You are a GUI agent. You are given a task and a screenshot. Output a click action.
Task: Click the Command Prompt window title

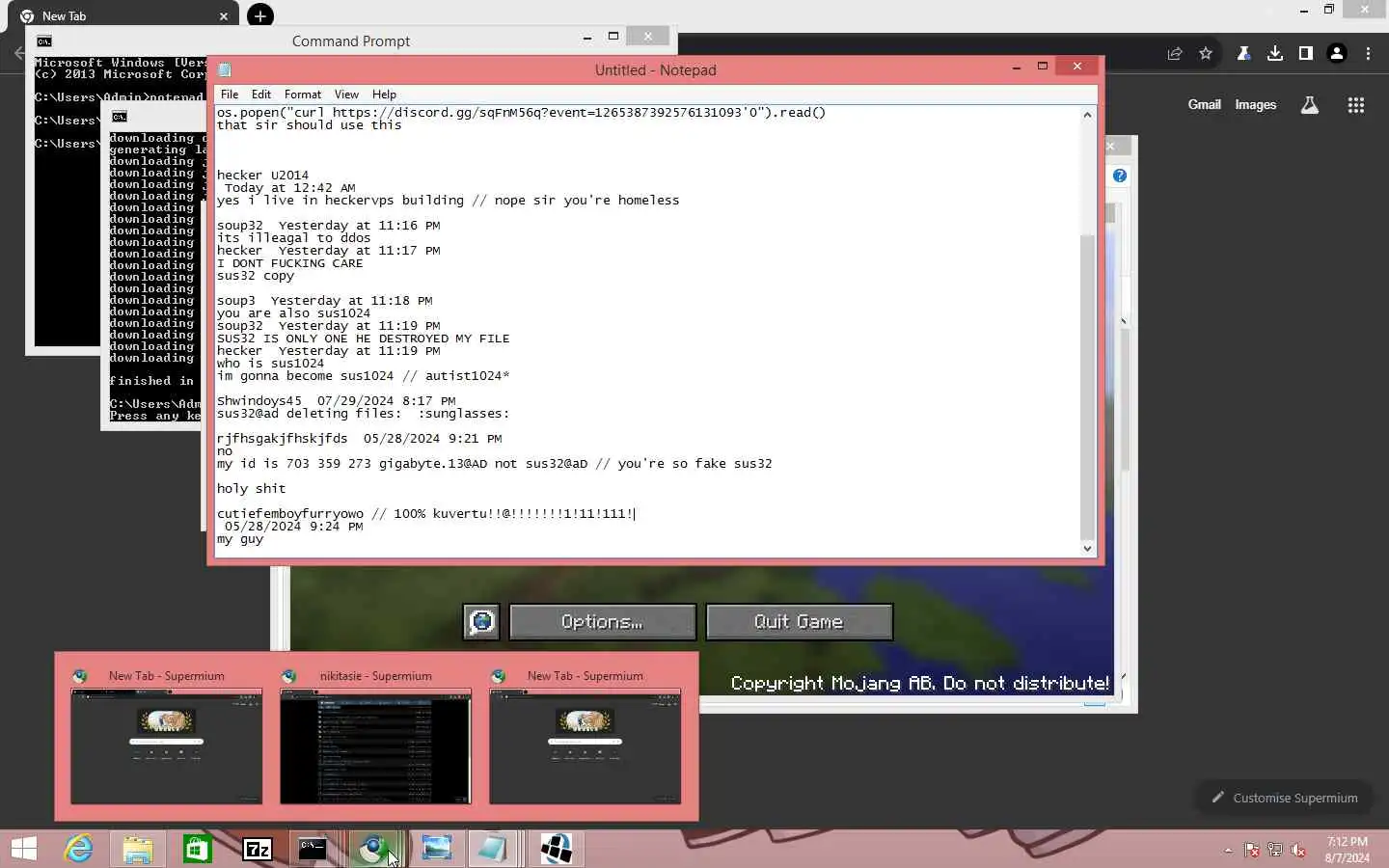[351, 41]
